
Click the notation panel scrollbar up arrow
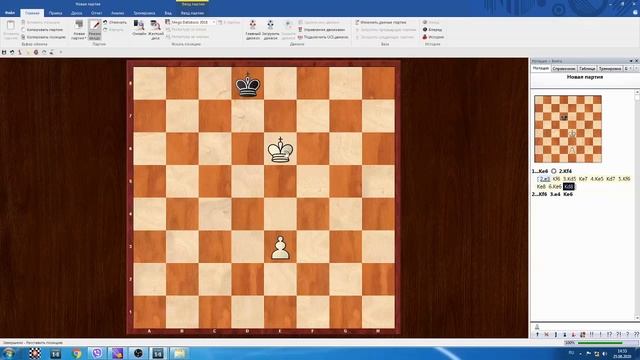tap(637, 93)
